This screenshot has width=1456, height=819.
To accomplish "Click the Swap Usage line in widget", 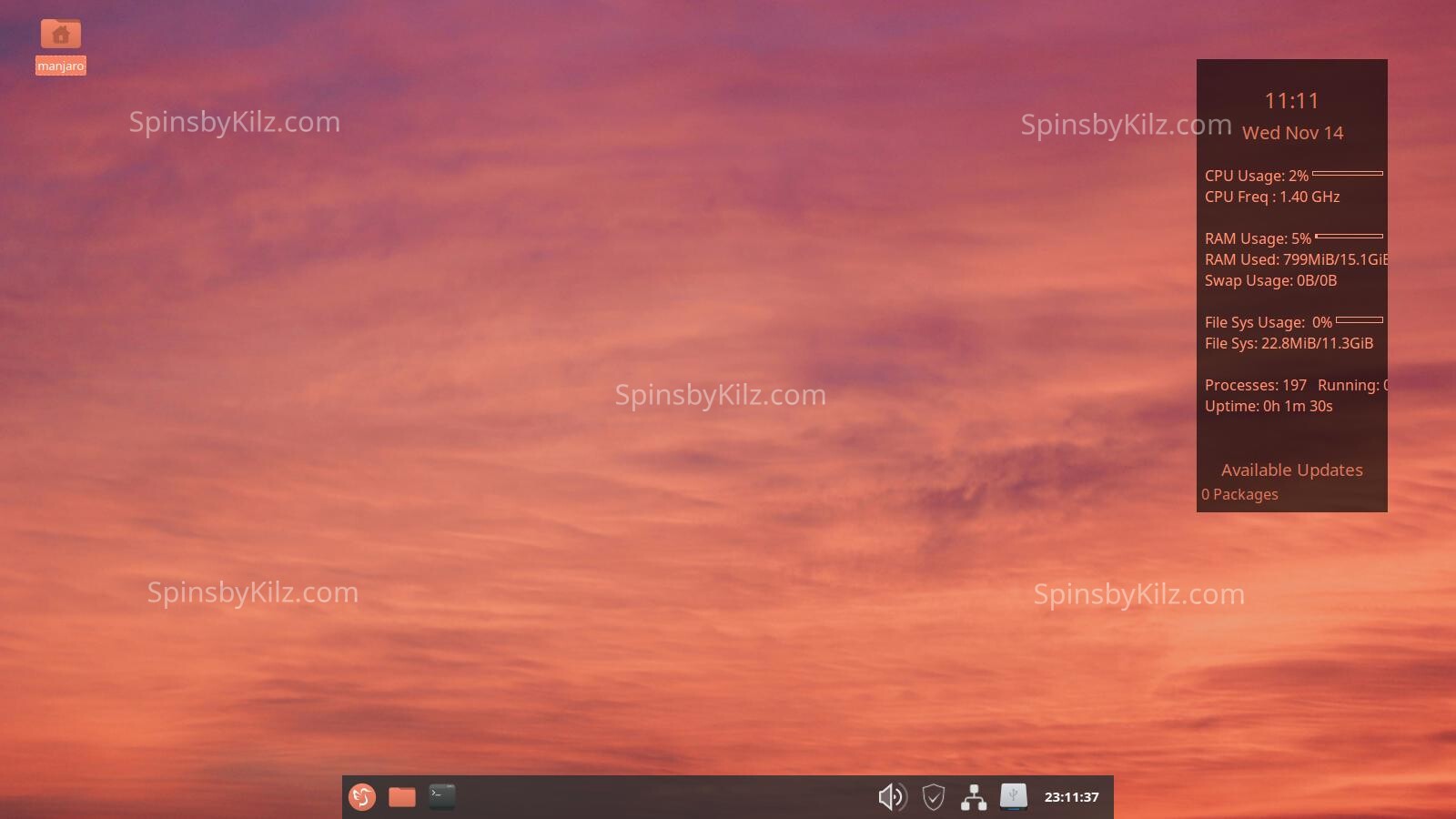I will (1270, 281).
